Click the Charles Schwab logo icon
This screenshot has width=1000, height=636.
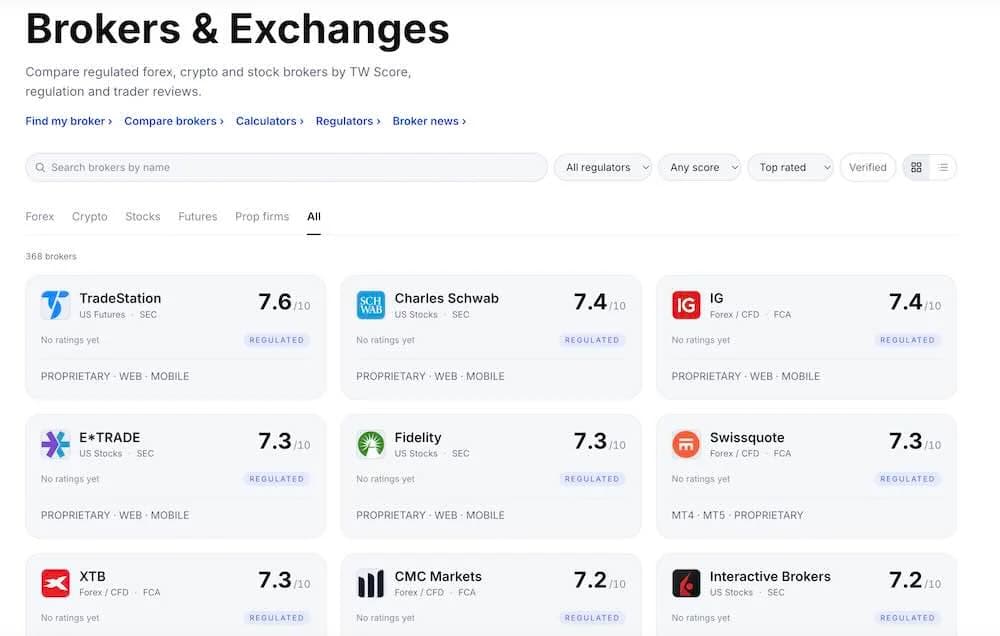[x=371, y=305]
